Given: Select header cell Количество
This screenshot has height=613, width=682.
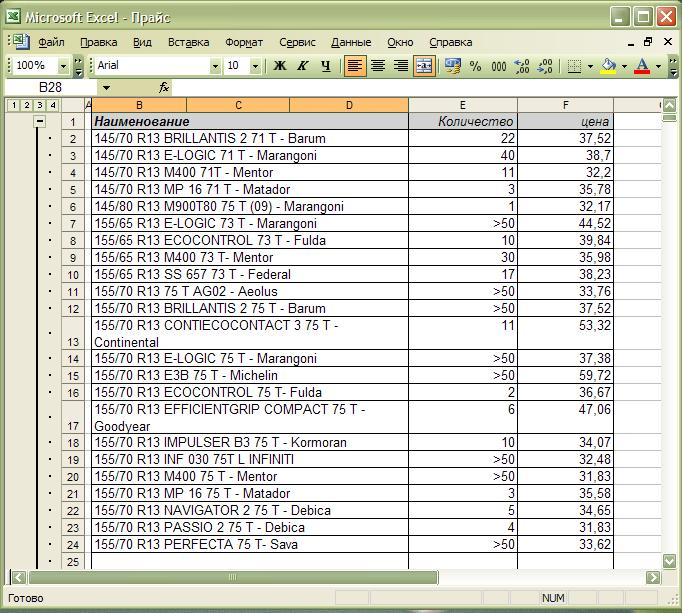Looking at the screenshot, I should click(463, 121).
